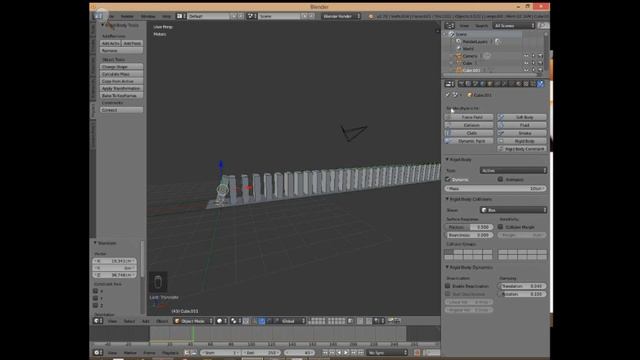Open the Render menu in top bar

point(127,16)
